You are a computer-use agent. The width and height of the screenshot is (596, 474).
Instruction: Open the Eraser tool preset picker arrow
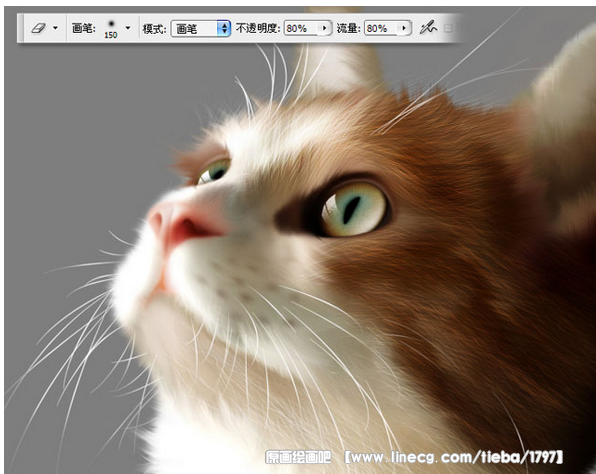tap(55, 28)
